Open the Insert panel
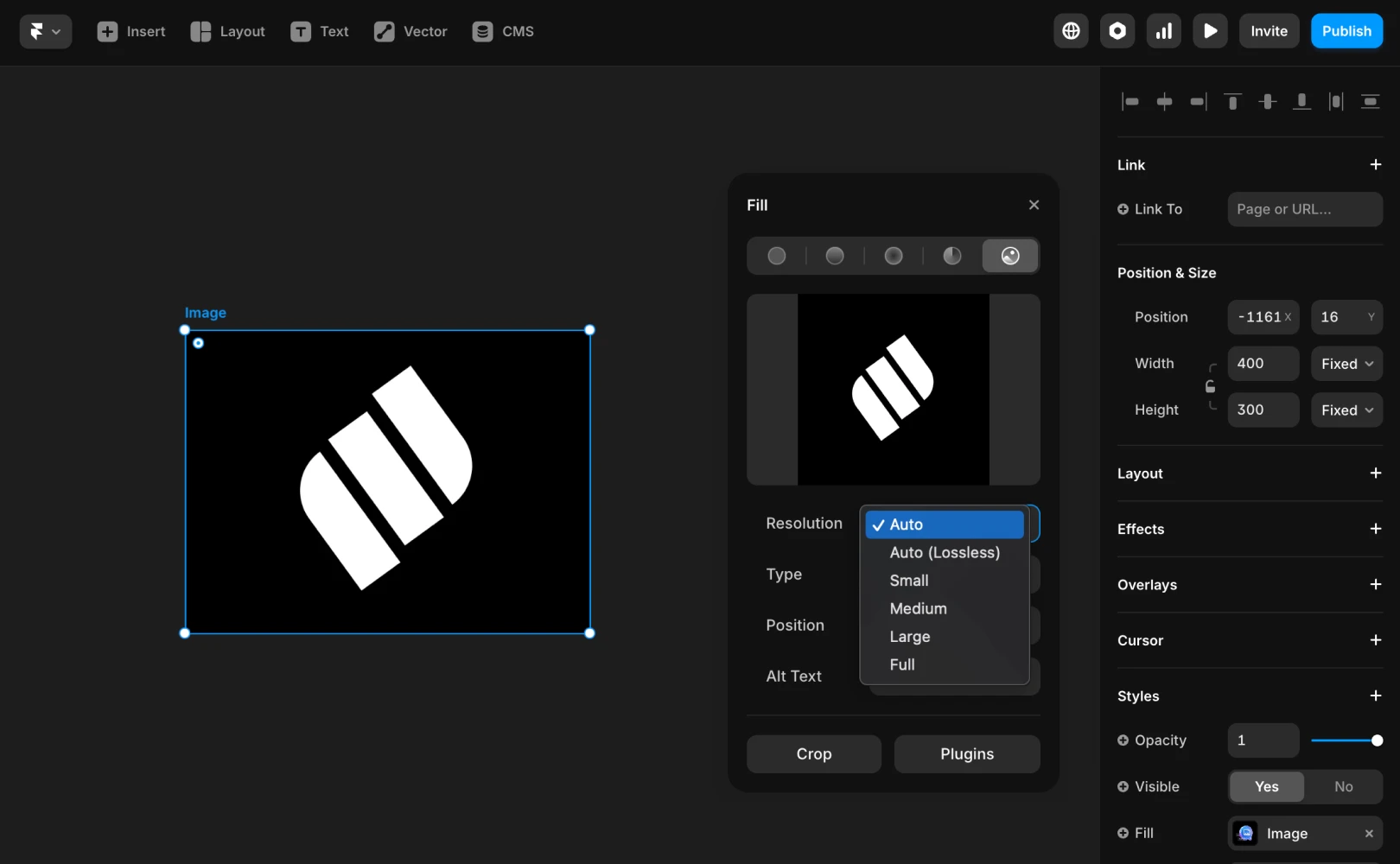Viewport: 1400px width, 864px height. click(131, 31)
